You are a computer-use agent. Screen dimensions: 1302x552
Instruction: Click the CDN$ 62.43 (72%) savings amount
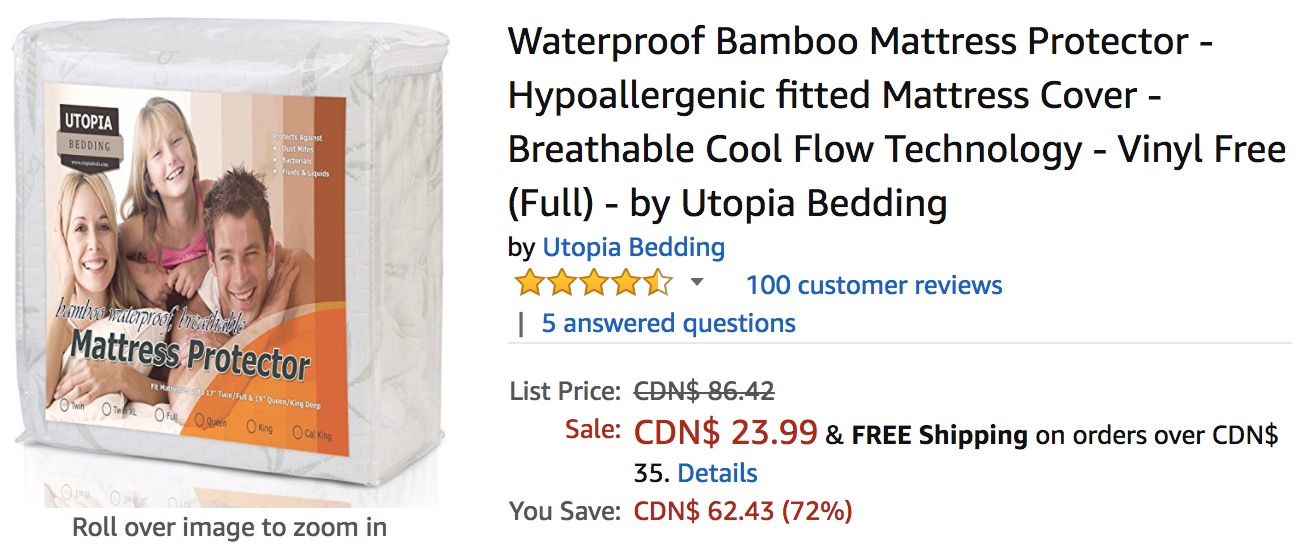(742, 511)
